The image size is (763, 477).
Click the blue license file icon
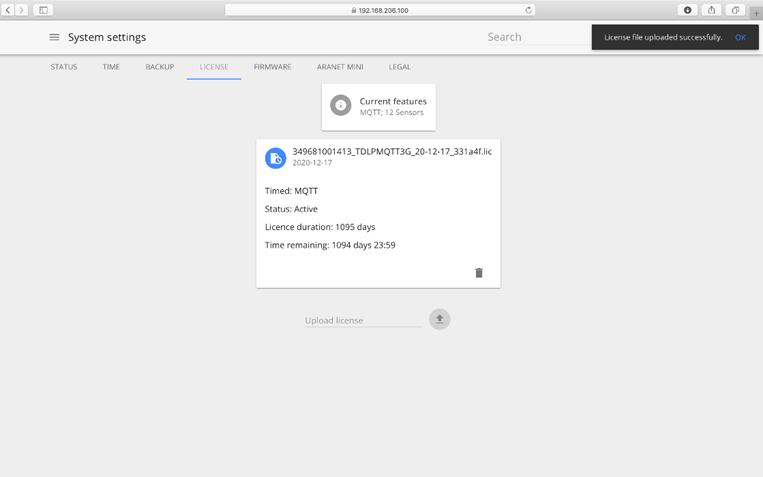(x=275, y=158)
